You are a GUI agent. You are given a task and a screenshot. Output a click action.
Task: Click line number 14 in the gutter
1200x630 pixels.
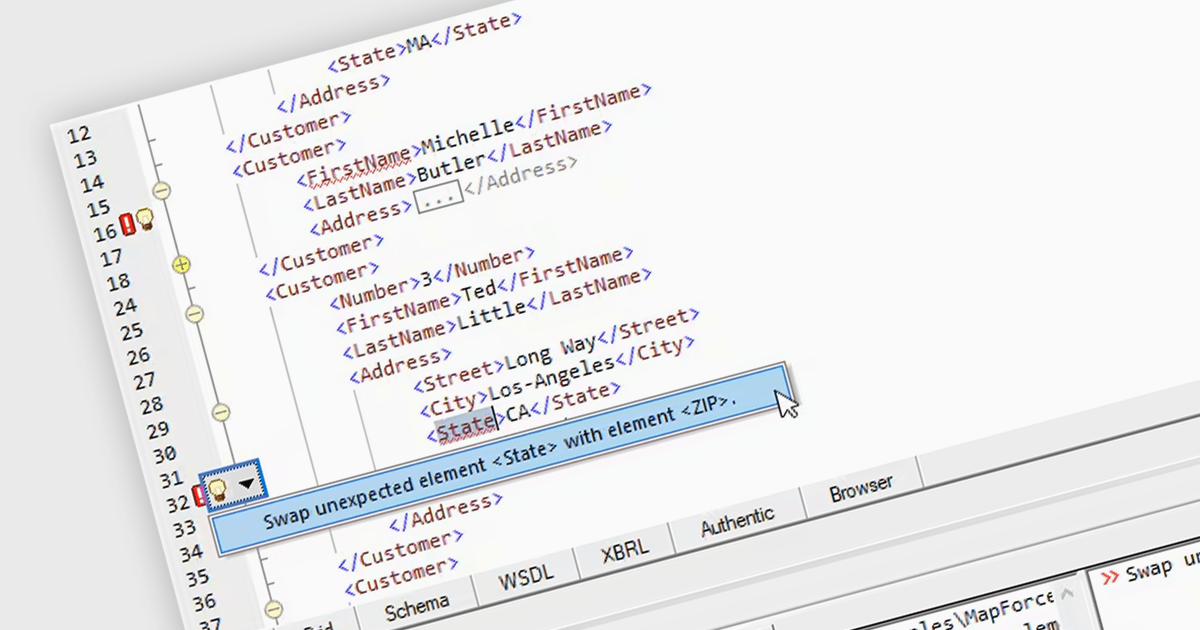92,184
